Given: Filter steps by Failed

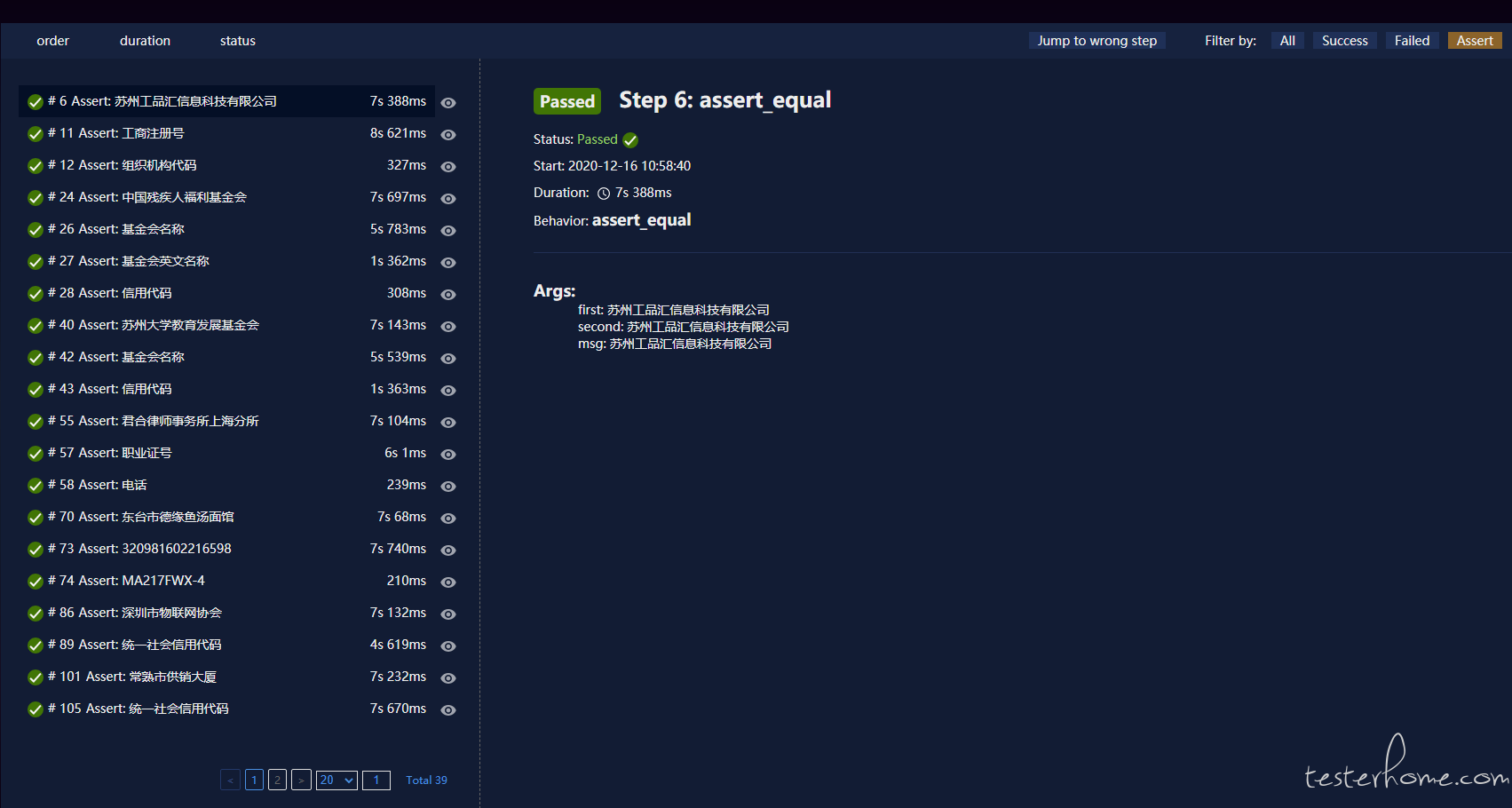Looking at the screenshot, I should click(1412, 41).
